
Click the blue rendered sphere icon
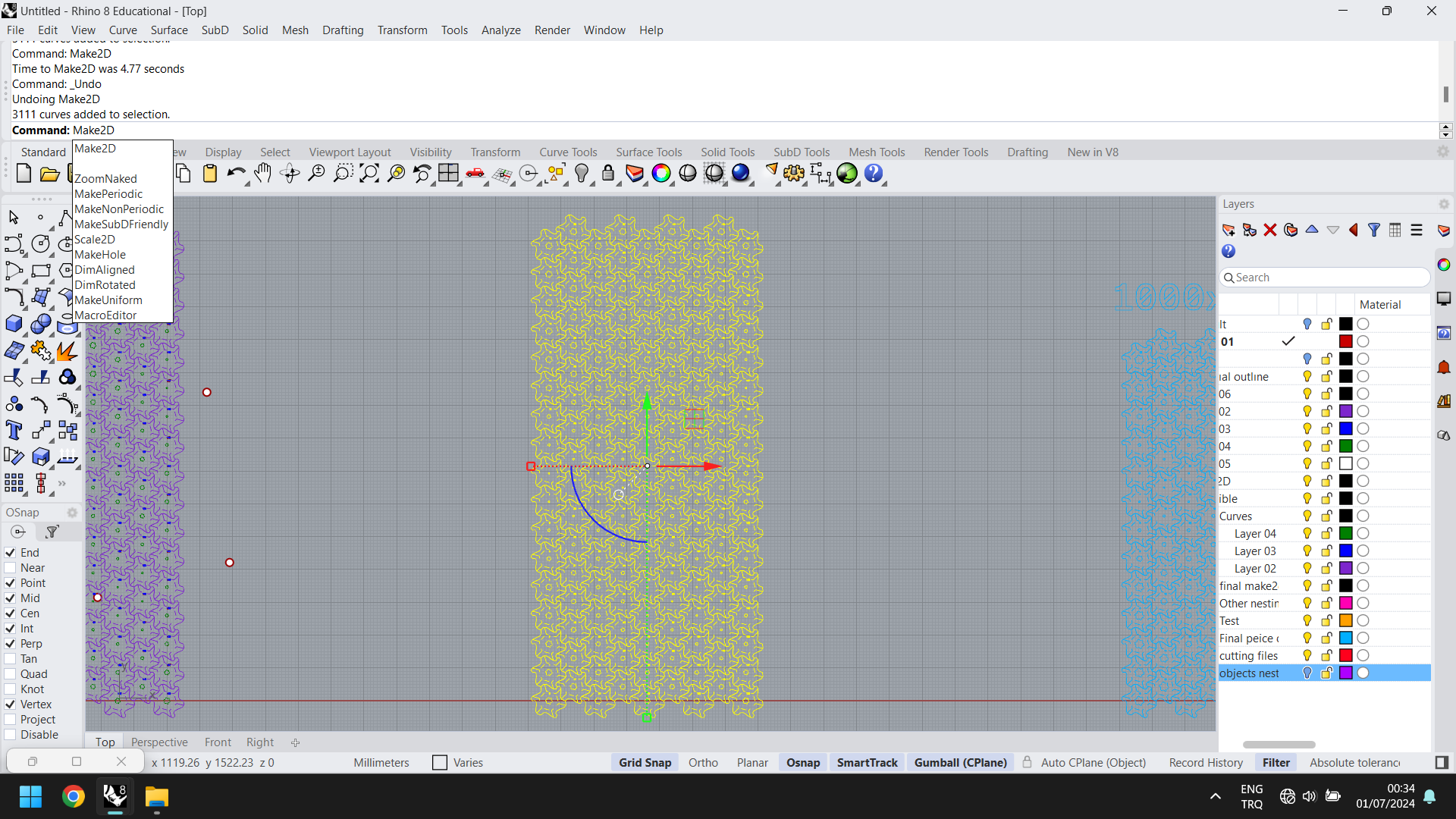coord(741,174)
